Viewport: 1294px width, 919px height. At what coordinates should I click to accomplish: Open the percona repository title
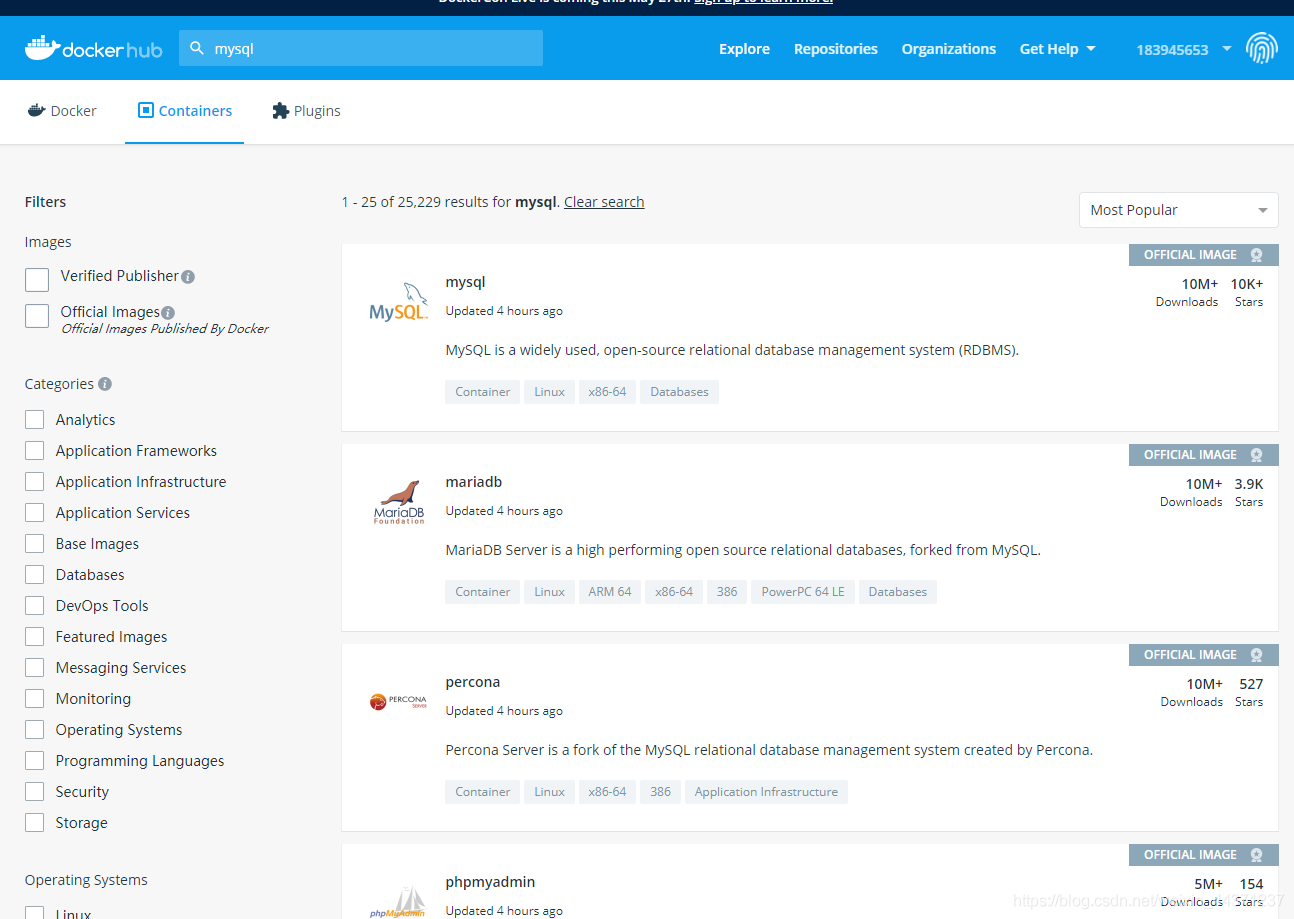(473, 682)
